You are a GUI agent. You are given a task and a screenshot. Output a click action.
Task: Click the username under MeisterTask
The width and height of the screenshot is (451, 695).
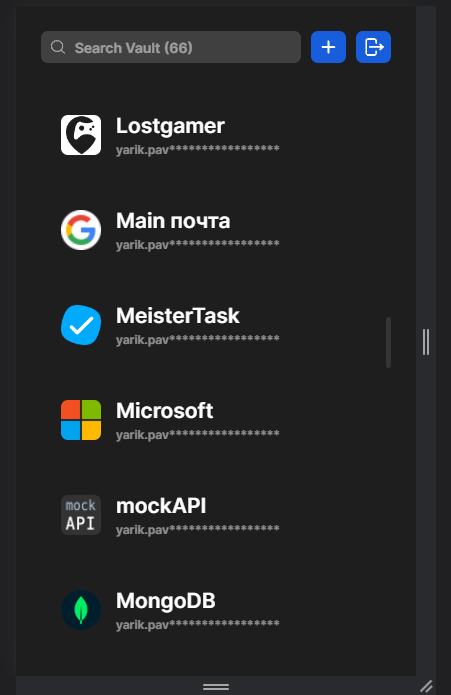tap(198, 340)
